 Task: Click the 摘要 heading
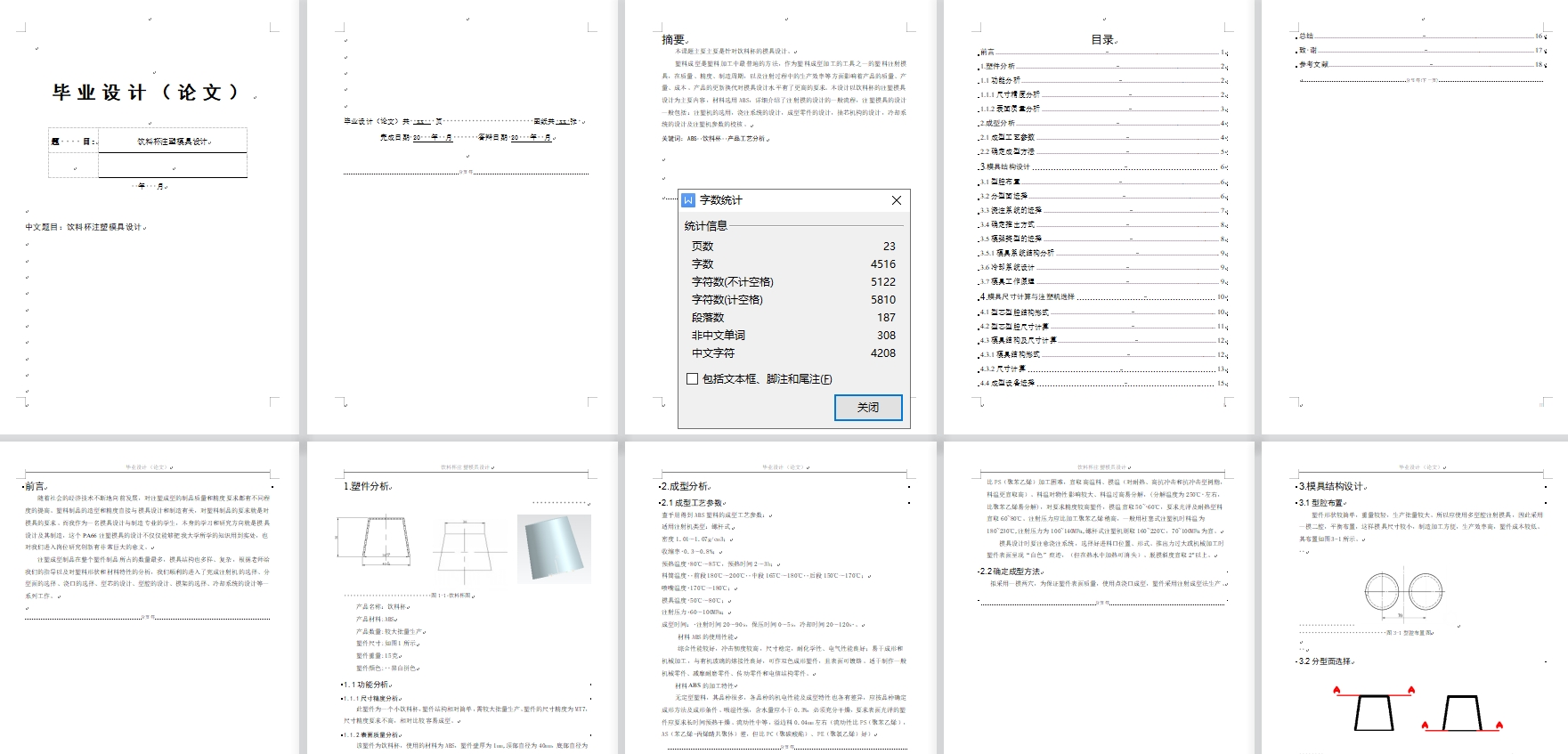673,39
